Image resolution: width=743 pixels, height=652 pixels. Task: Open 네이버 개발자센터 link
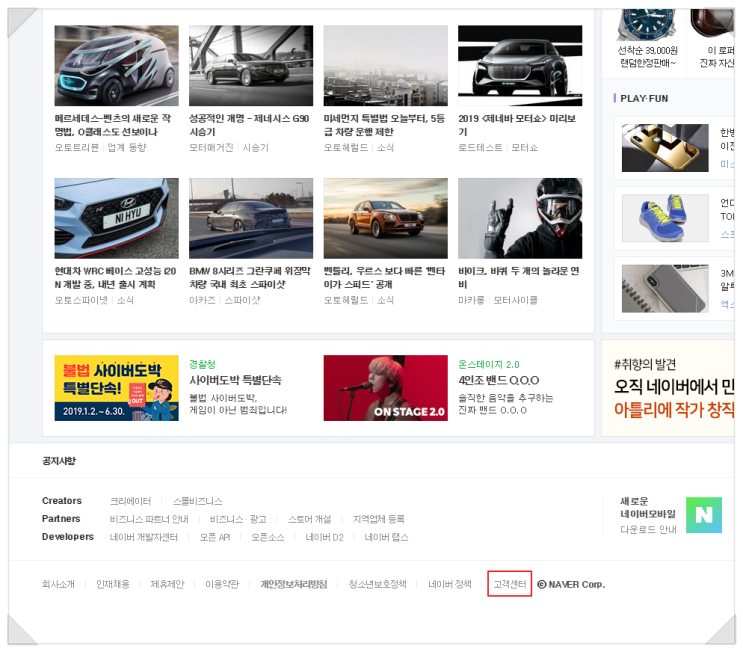[x=144, y=537]
